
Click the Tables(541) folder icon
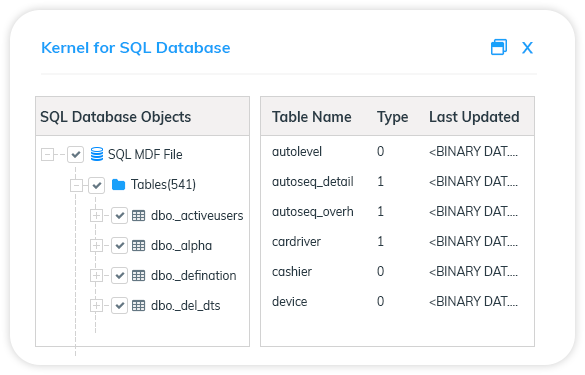(119, 184)
